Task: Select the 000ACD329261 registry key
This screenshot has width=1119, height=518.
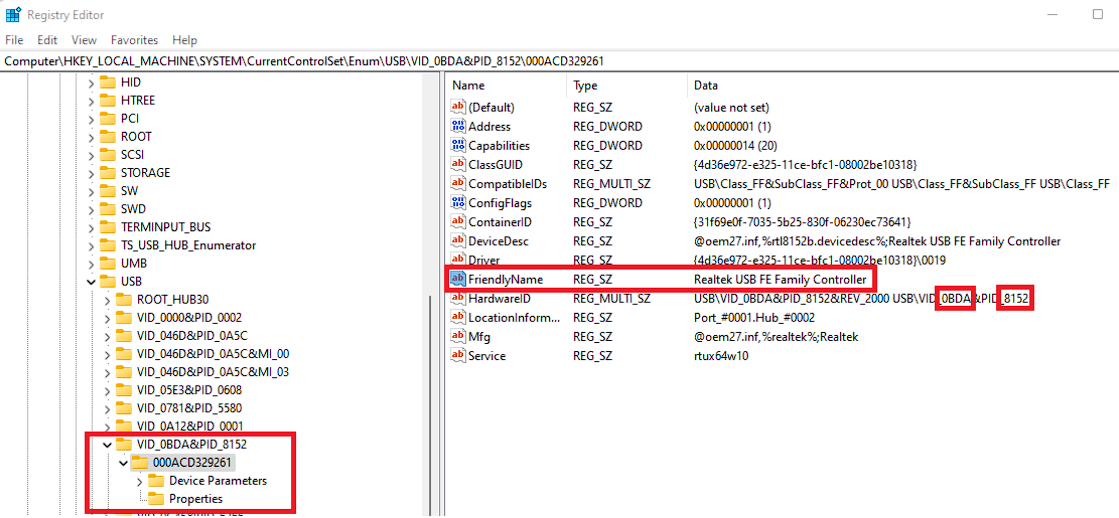Action: point(192,463)
